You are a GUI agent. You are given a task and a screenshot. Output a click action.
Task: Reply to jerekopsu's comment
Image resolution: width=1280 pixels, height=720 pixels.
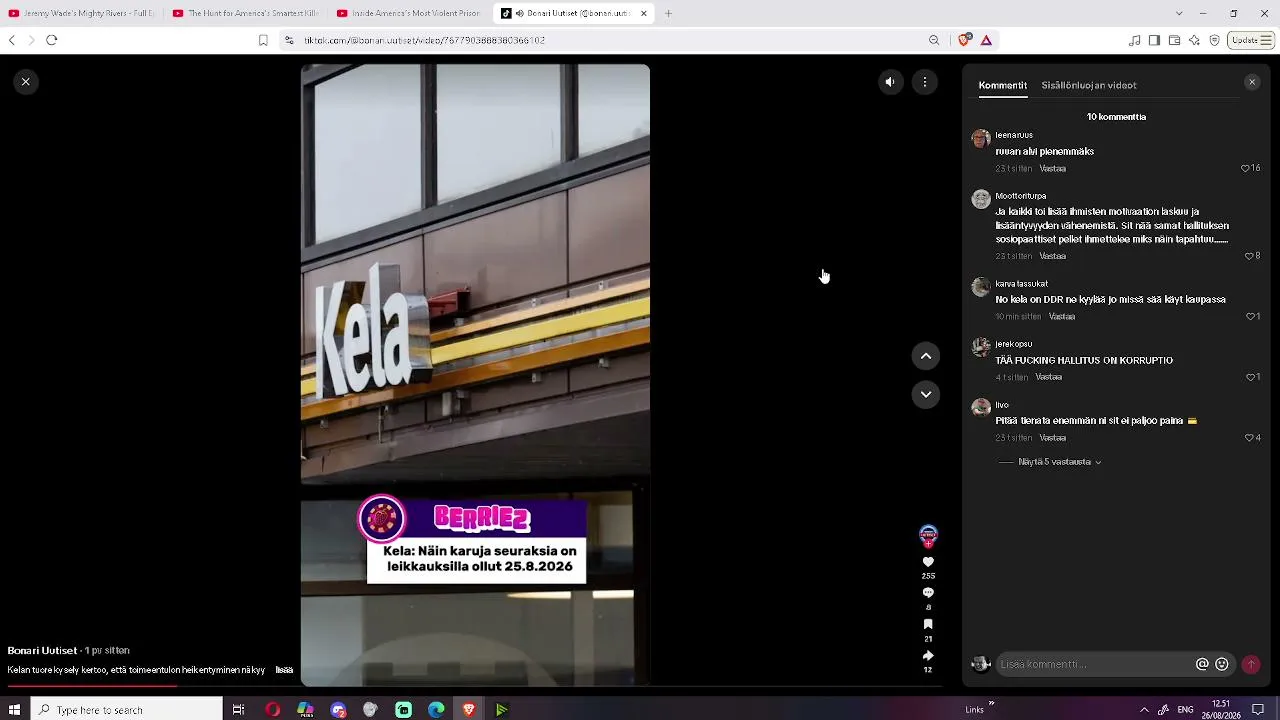coord(1049,377)
